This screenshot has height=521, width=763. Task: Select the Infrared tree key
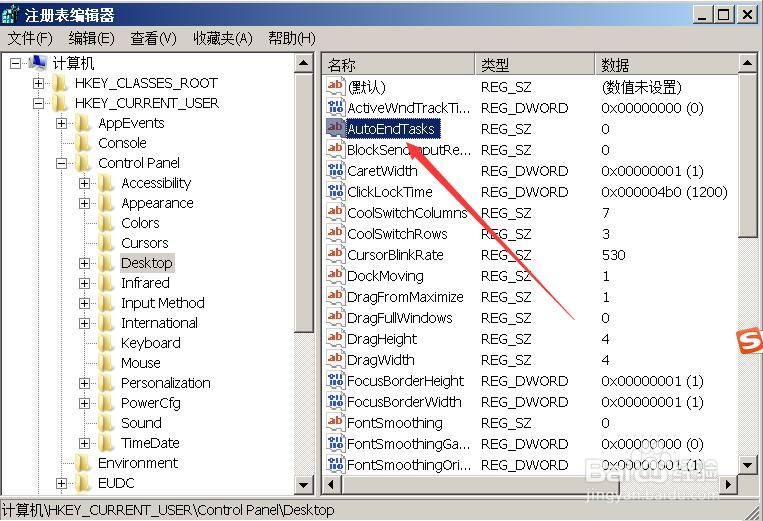145,283
